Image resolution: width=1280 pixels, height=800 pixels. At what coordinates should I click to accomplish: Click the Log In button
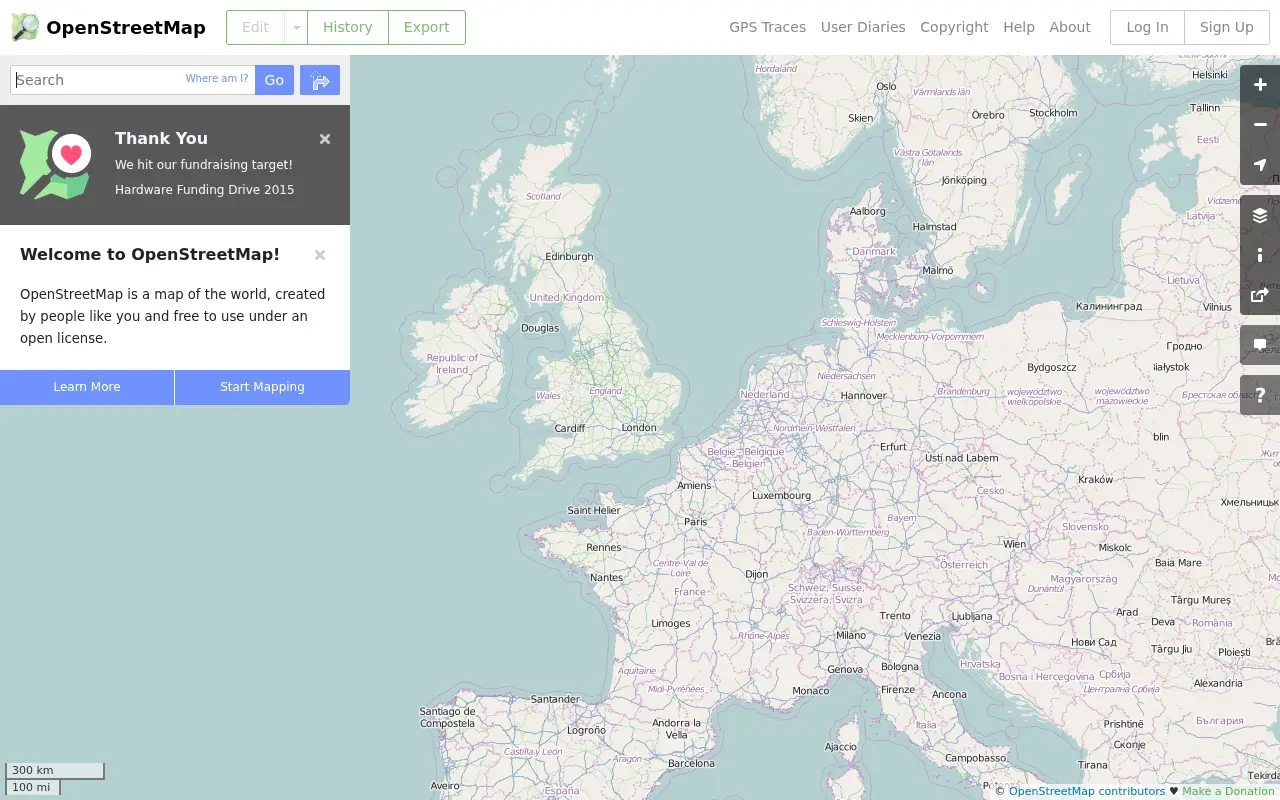[1147, 27]
